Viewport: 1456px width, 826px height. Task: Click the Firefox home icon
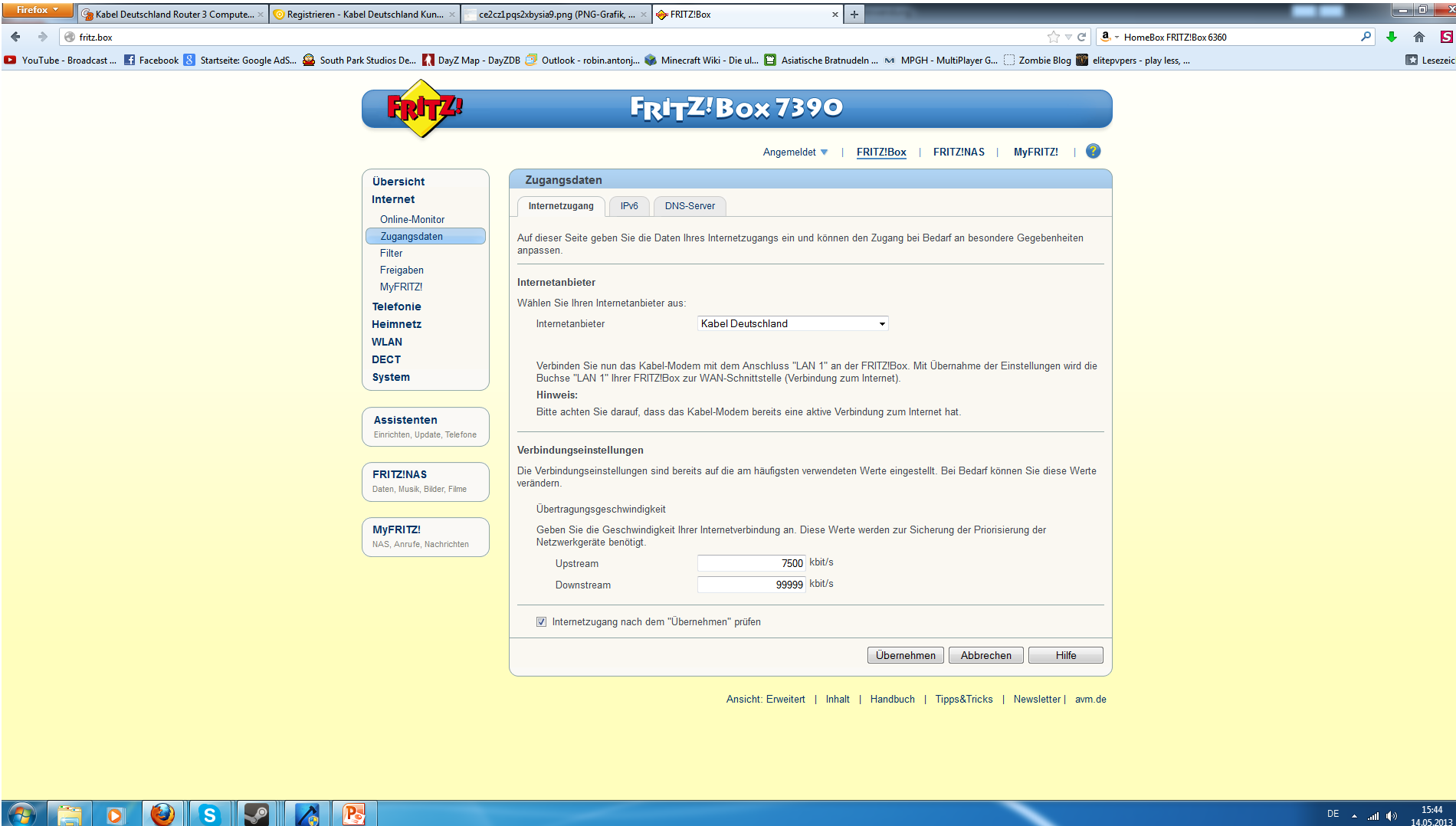(x=1418, y=37)
